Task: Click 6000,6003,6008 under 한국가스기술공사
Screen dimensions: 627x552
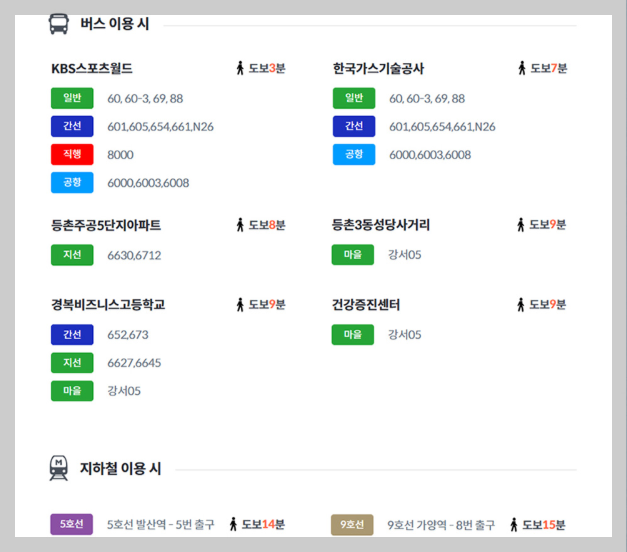Action: click(430, 155)
